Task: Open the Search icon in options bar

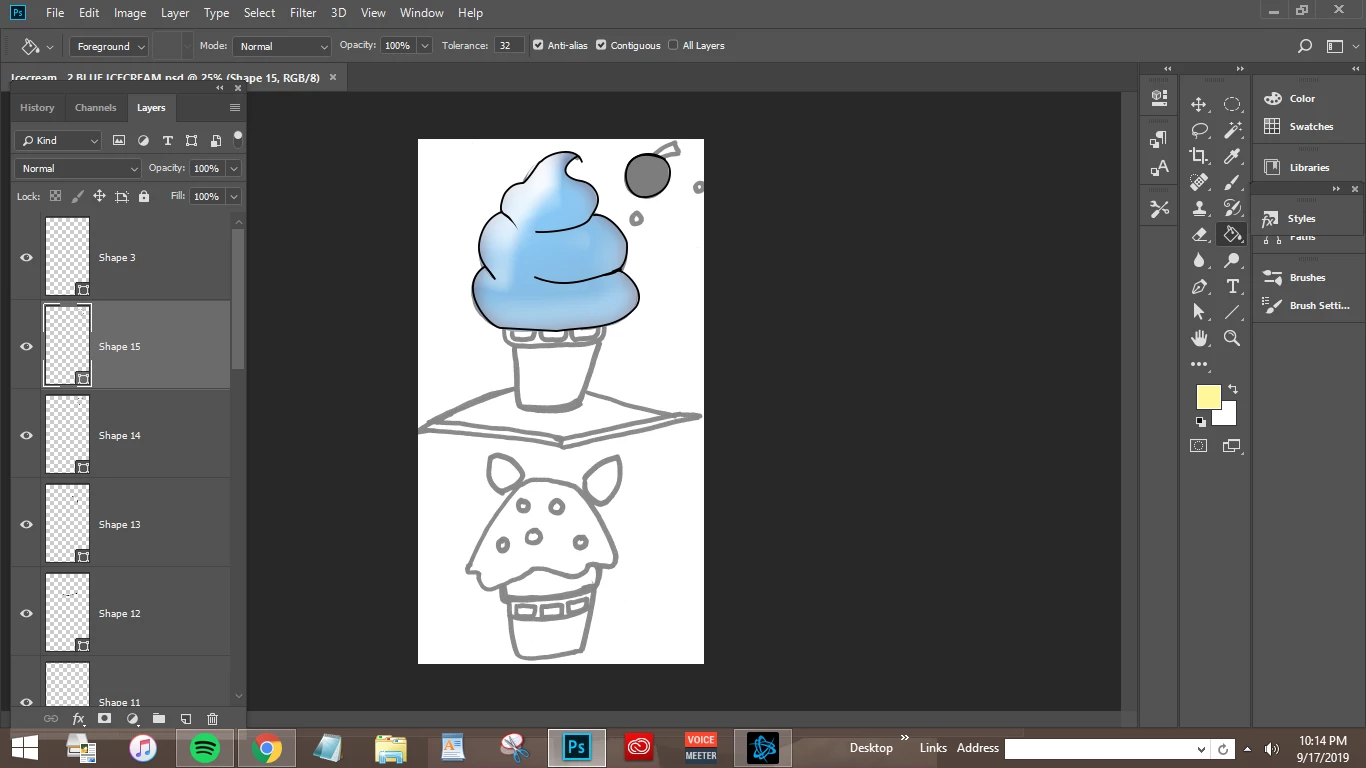Action: coord(1304,46)
